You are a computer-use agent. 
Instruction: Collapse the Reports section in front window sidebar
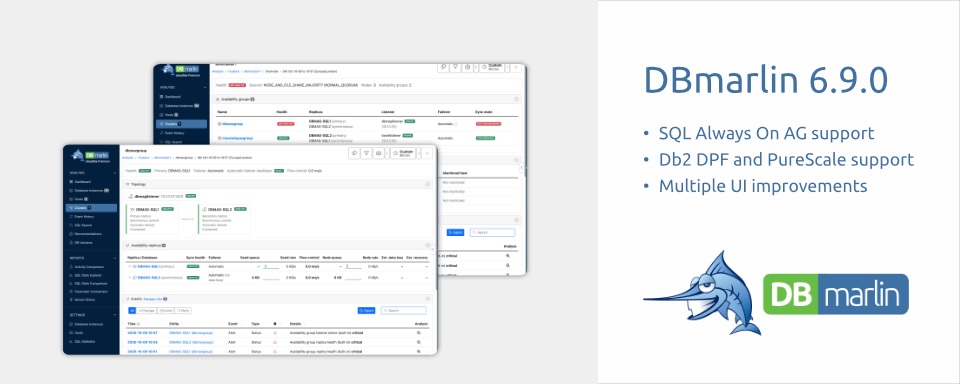click(114, 257)
